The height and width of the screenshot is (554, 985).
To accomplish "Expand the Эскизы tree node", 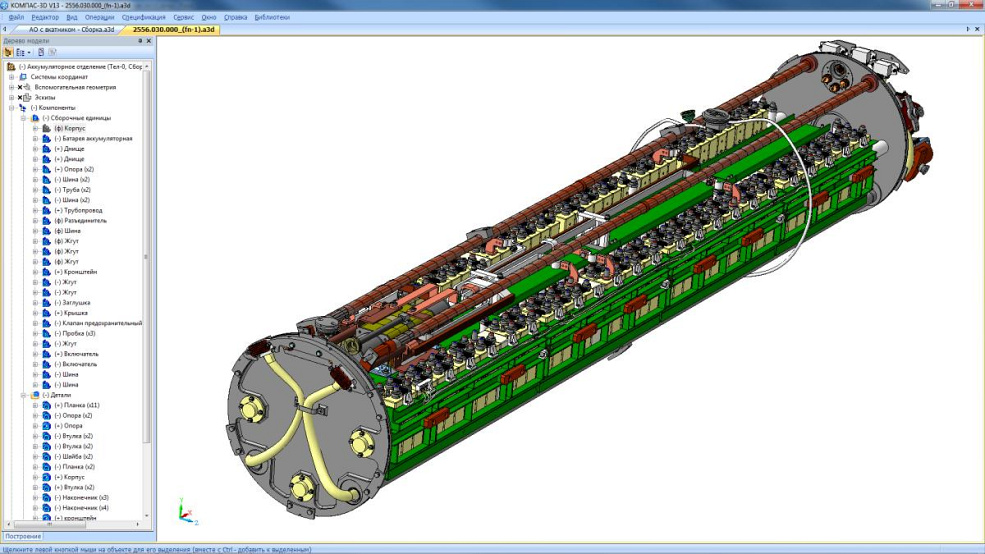I will (x=11, y=97).
